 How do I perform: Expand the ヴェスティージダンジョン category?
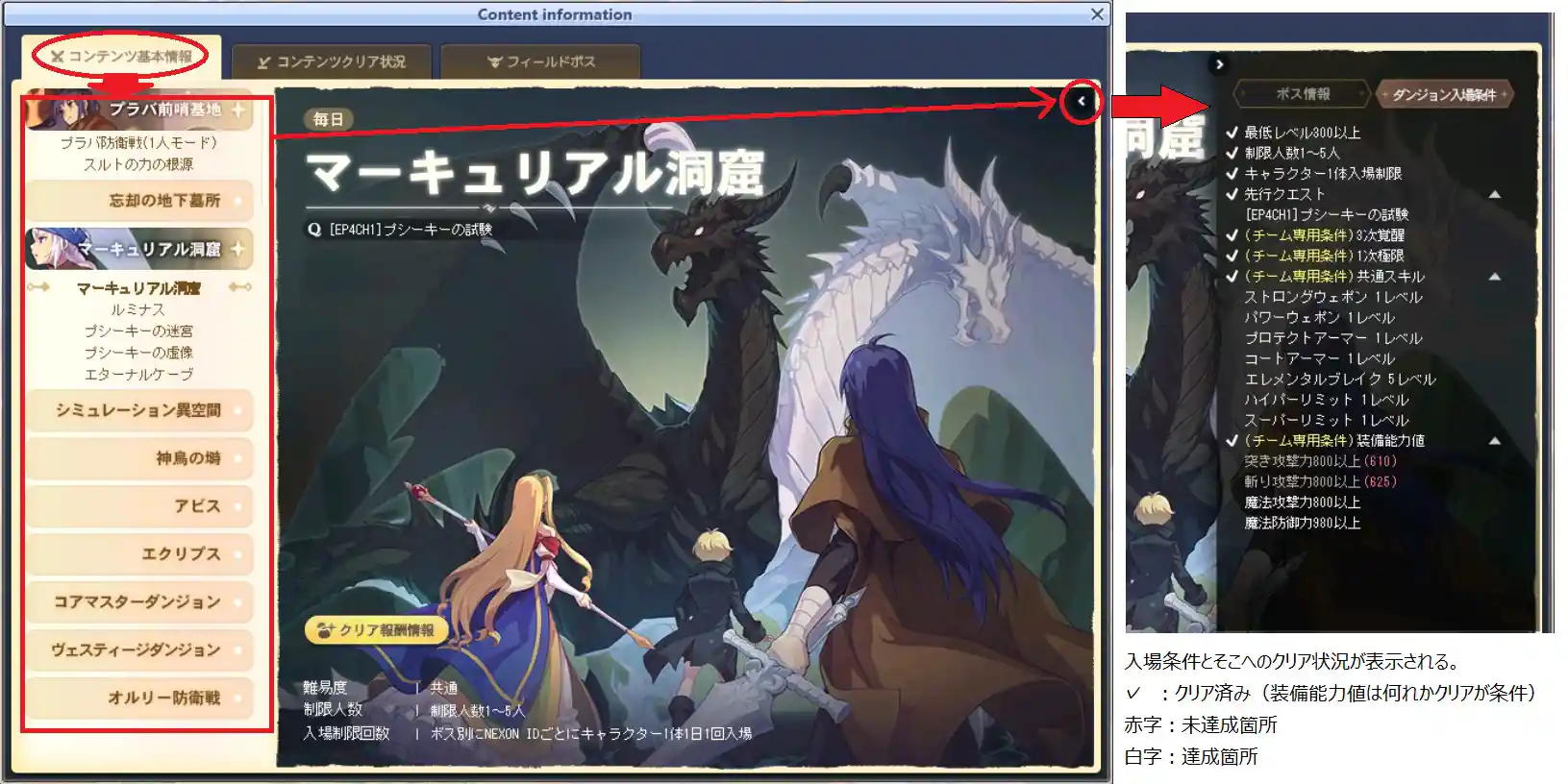139,650
